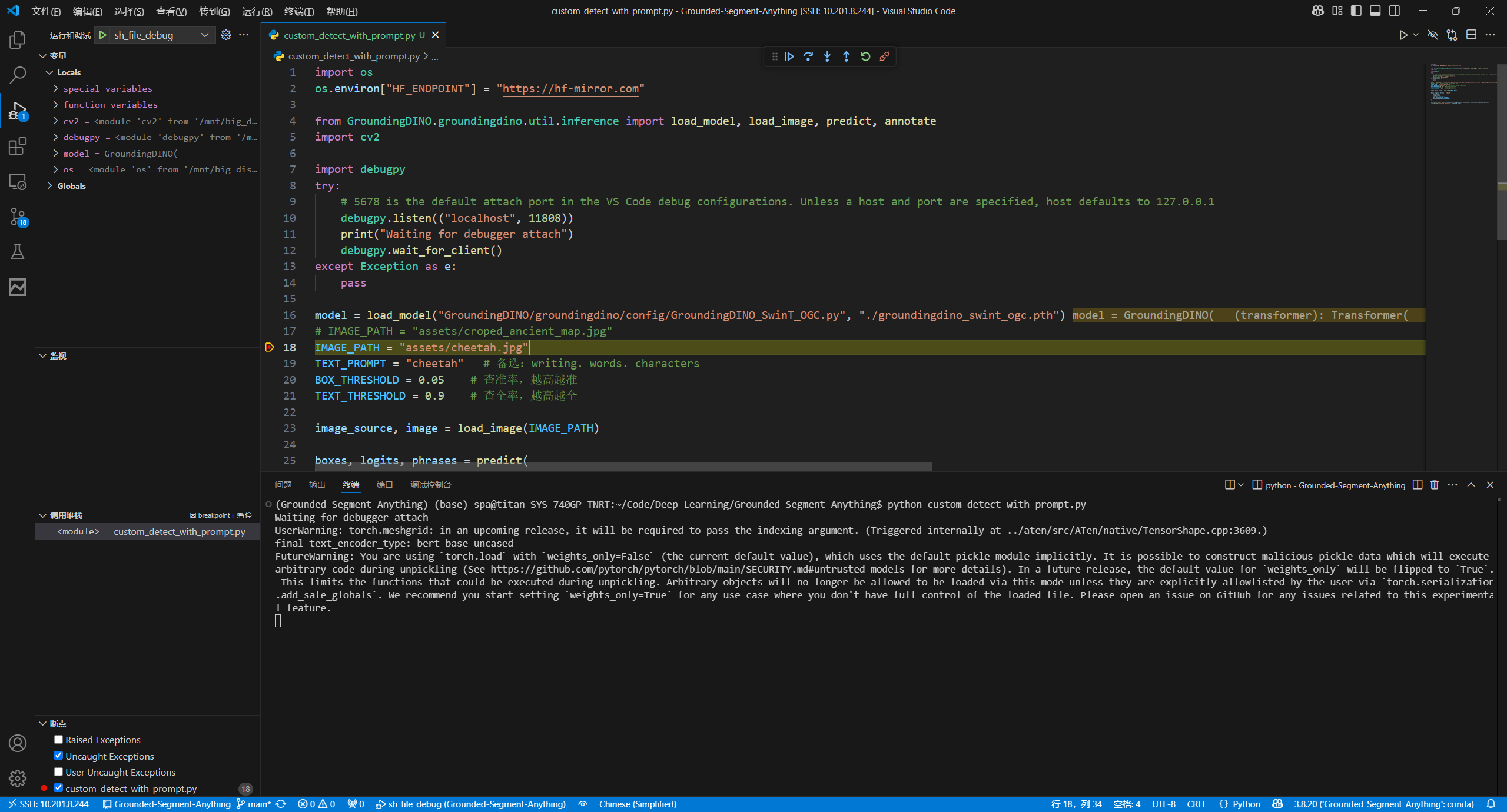Kill terminal with trash icon
This screenshot has width=1507, height=812.
point(1435,485)
